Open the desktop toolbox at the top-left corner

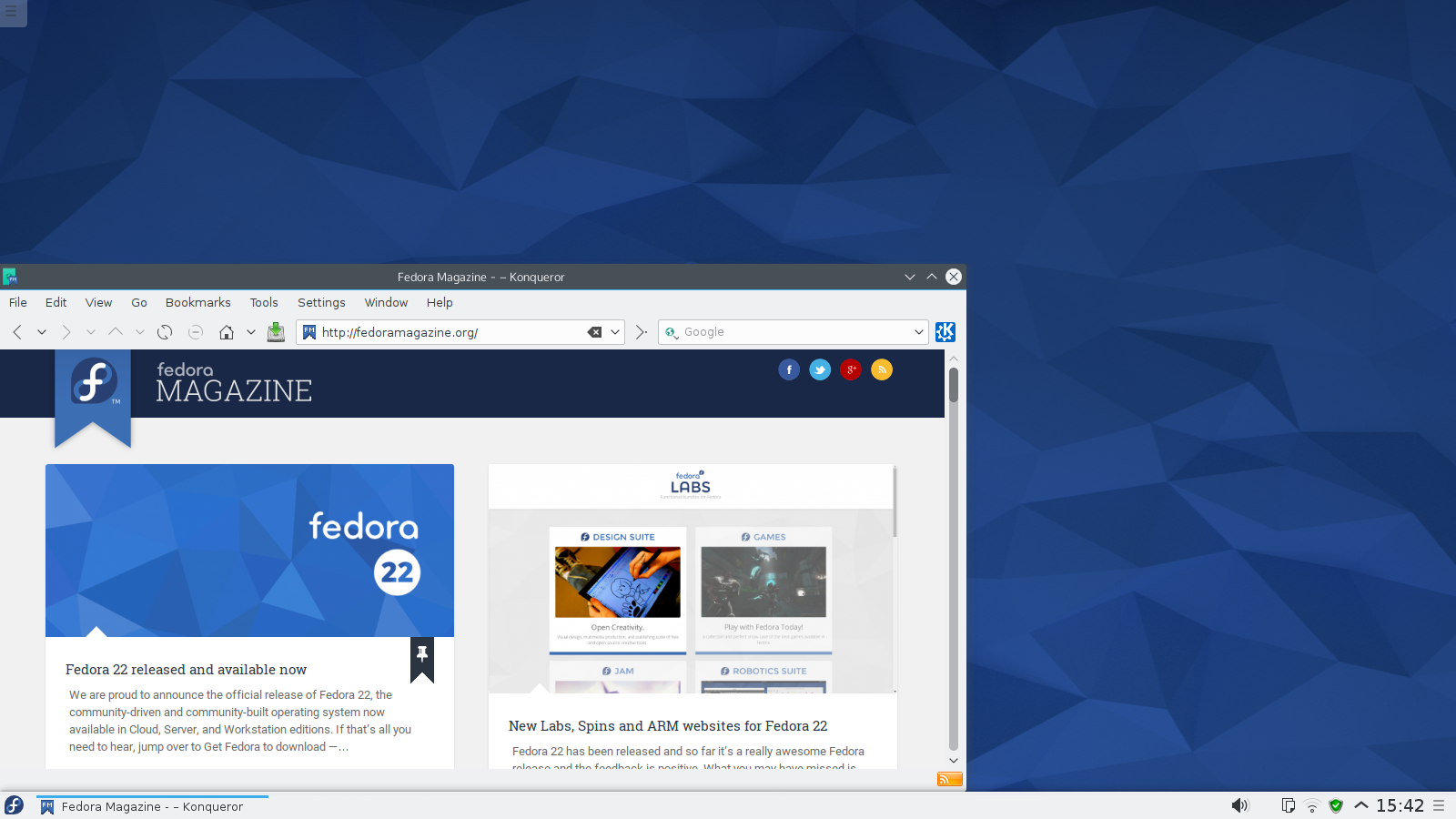pos(13,12)
